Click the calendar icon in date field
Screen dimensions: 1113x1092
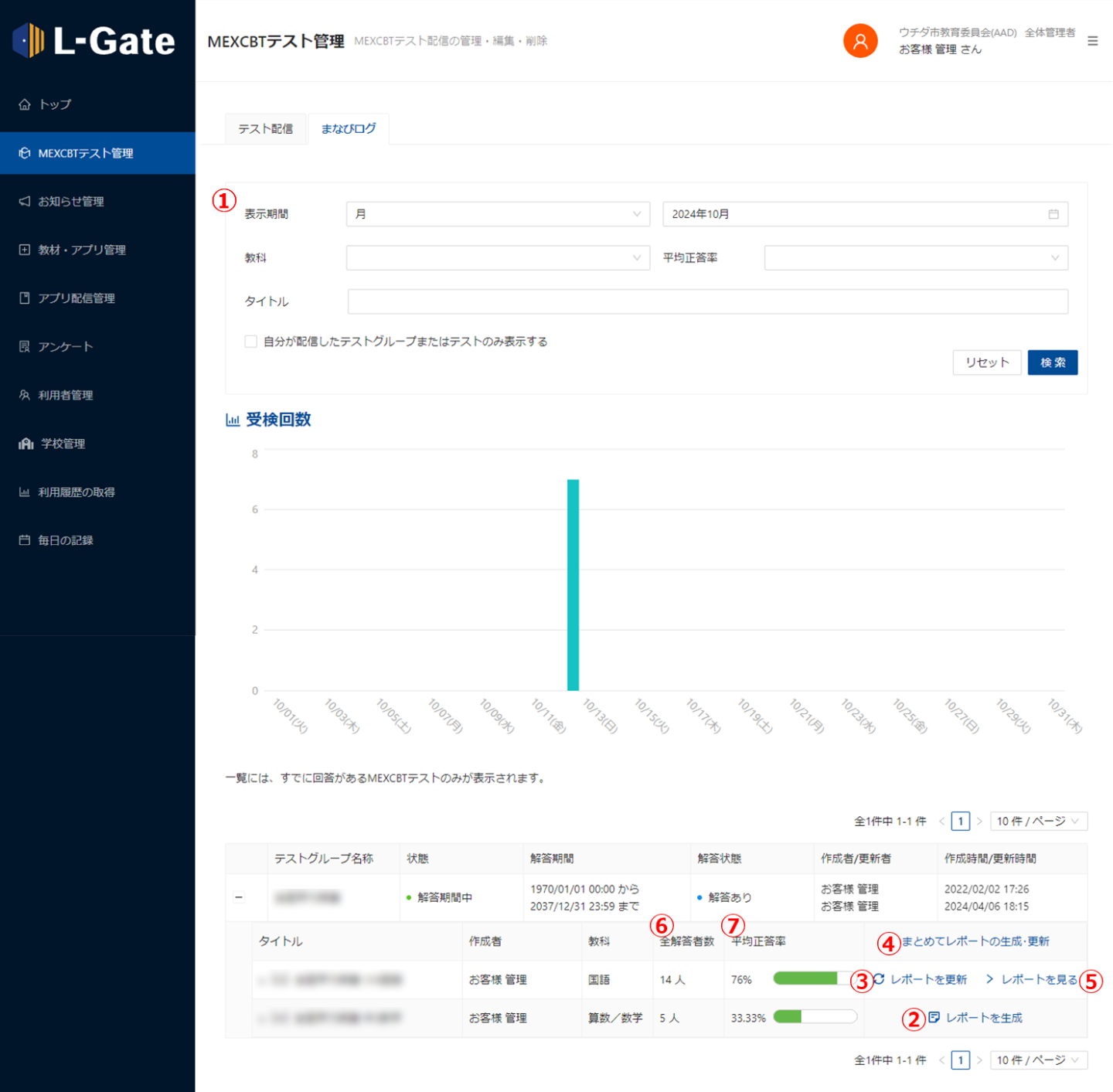1053,214
